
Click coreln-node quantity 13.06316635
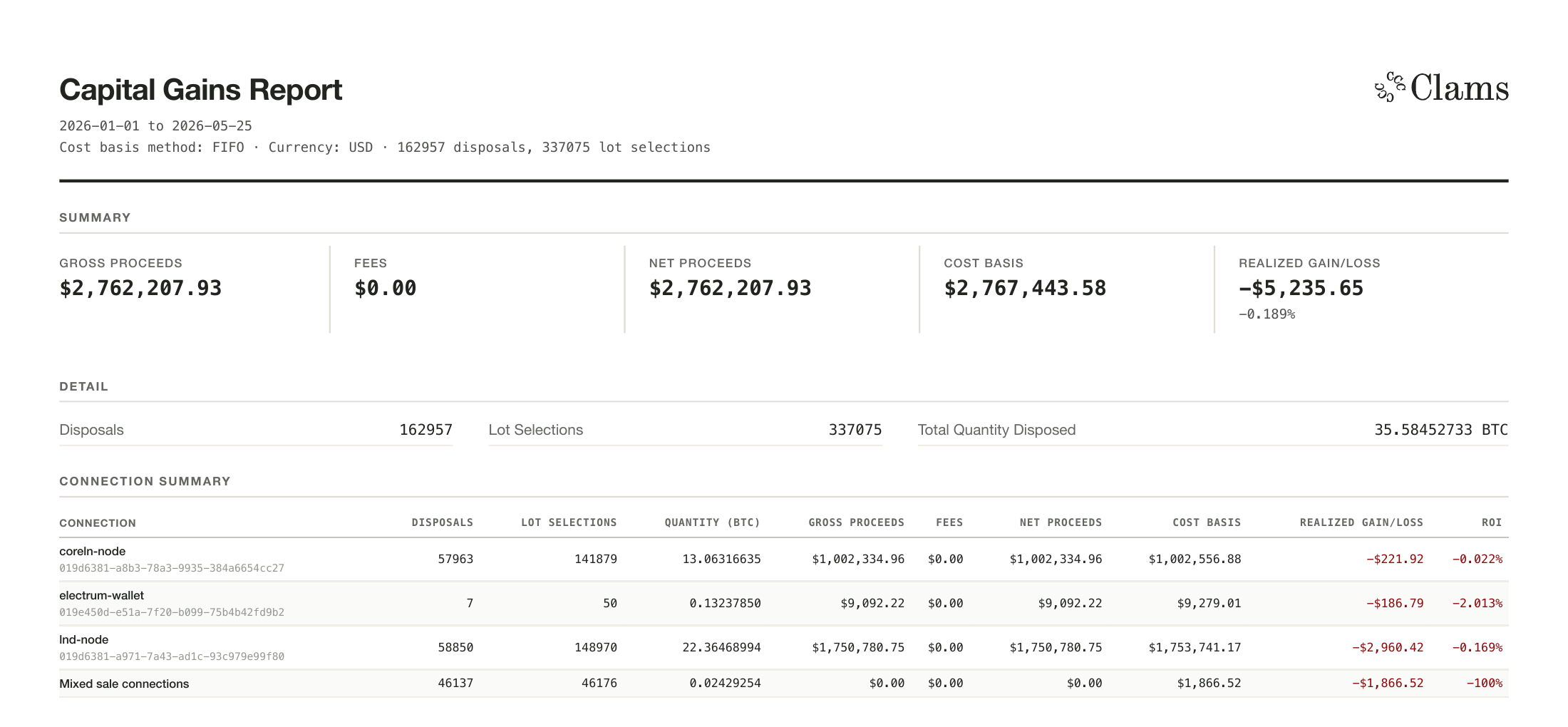[x=721, y=560]
